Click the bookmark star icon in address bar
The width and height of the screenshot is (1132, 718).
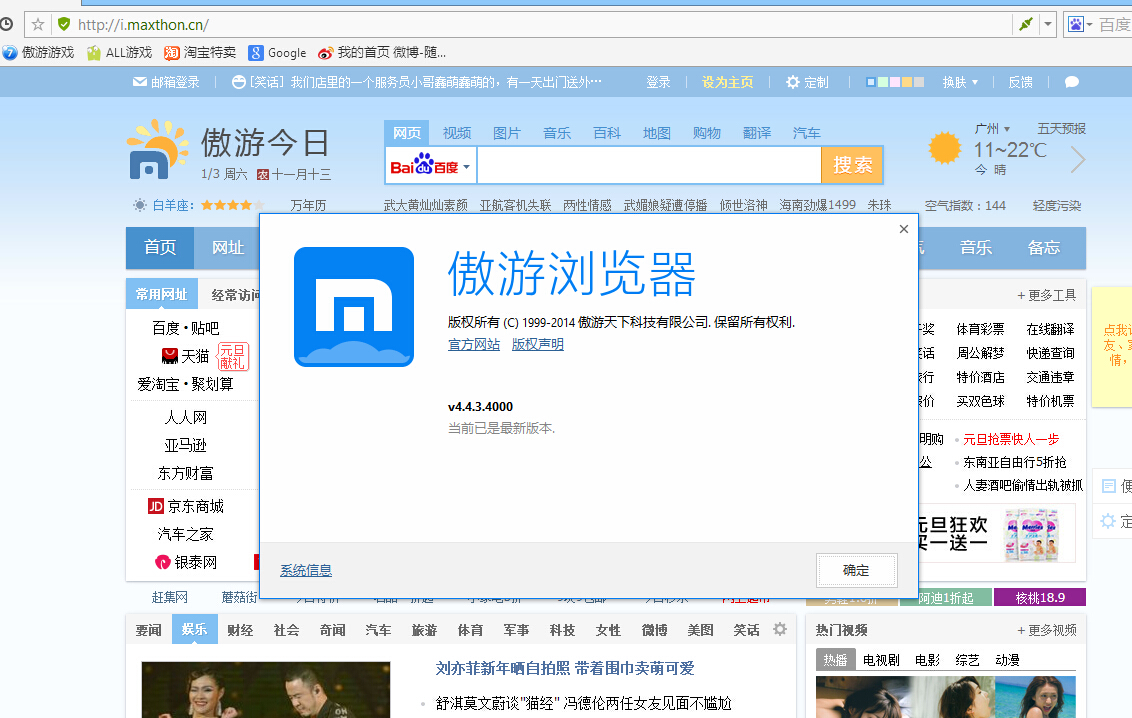[38, 25]
